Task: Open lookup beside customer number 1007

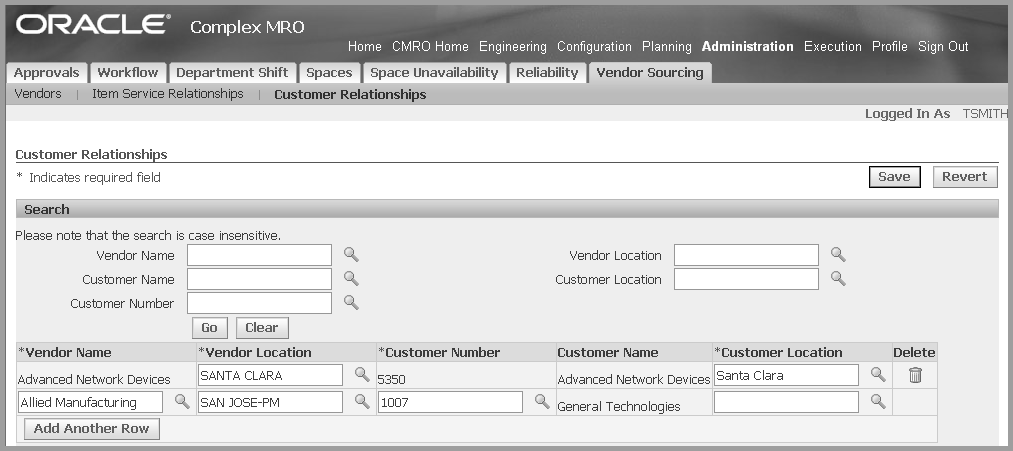Action: coord(541,401)
